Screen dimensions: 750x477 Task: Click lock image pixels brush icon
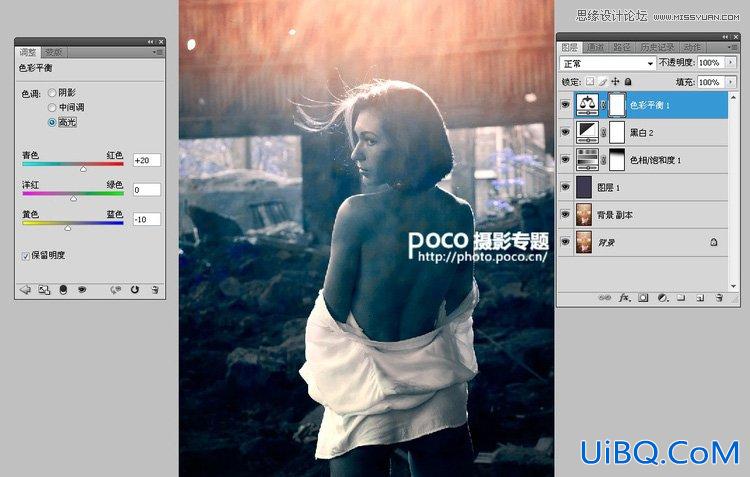[603, 82]
